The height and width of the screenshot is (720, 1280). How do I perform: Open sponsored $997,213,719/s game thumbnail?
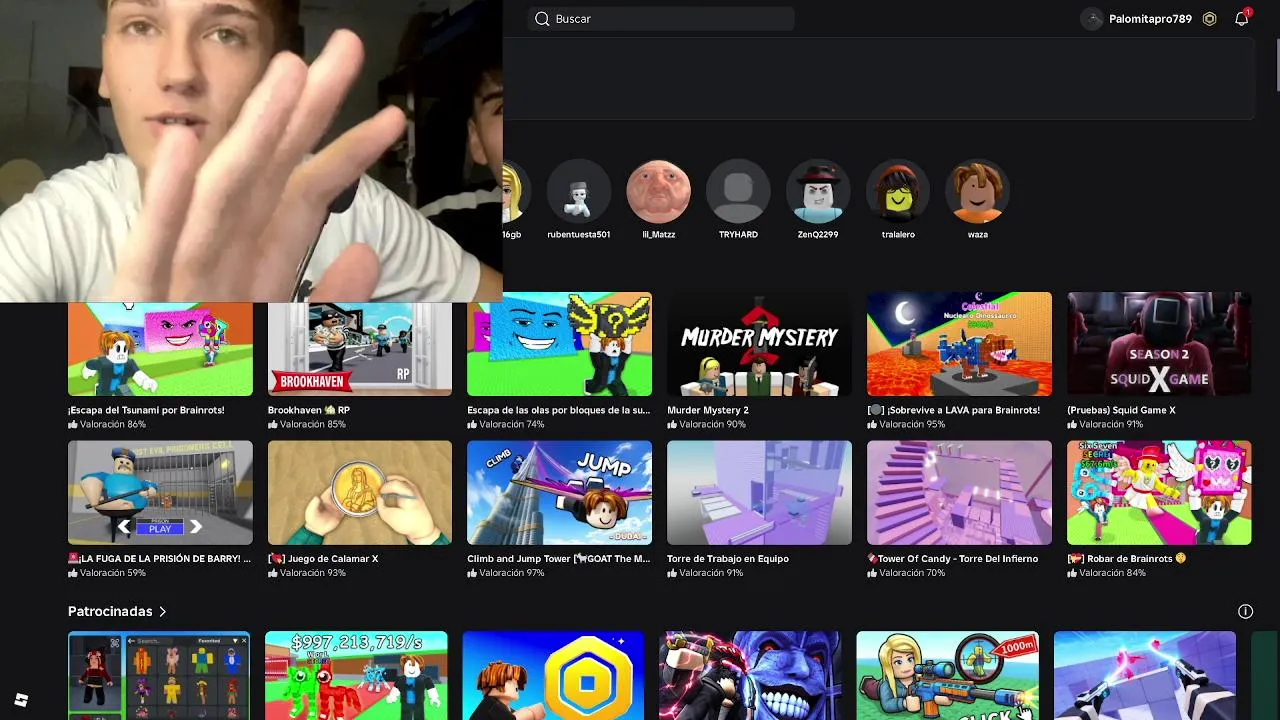356,675
